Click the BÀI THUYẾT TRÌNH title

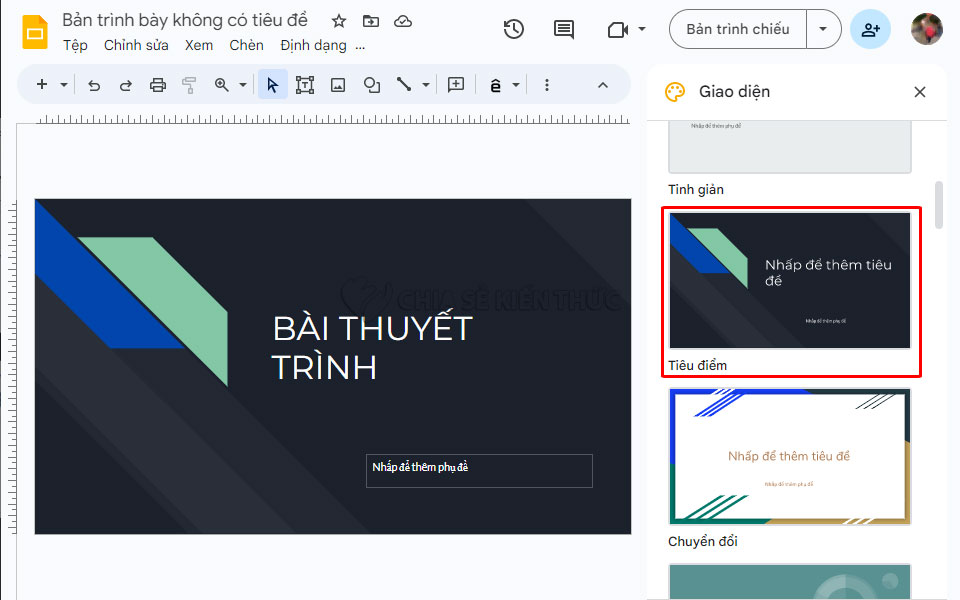[372, 348]
